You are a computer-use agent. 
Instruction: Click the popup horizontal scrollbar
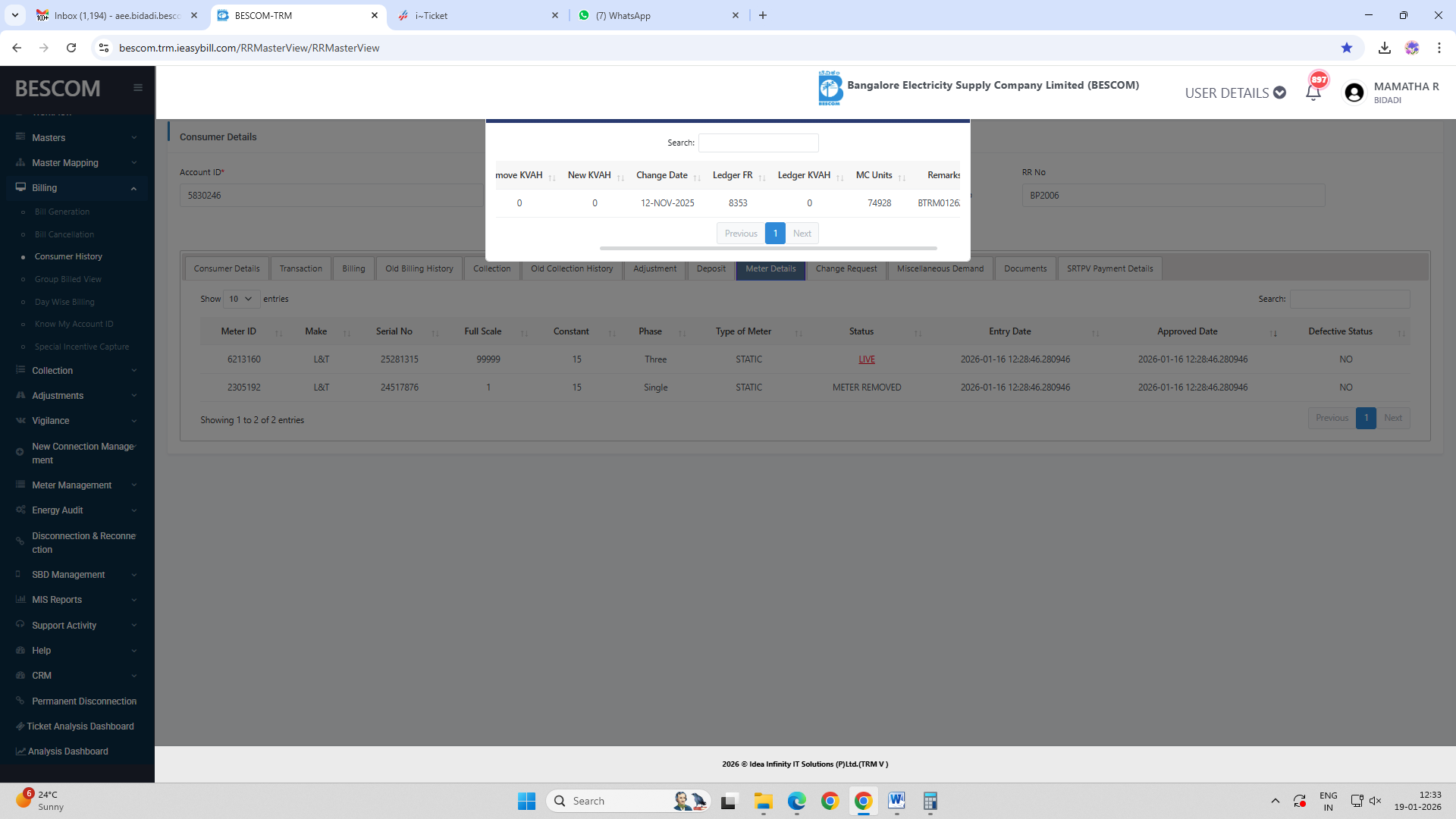767,248
